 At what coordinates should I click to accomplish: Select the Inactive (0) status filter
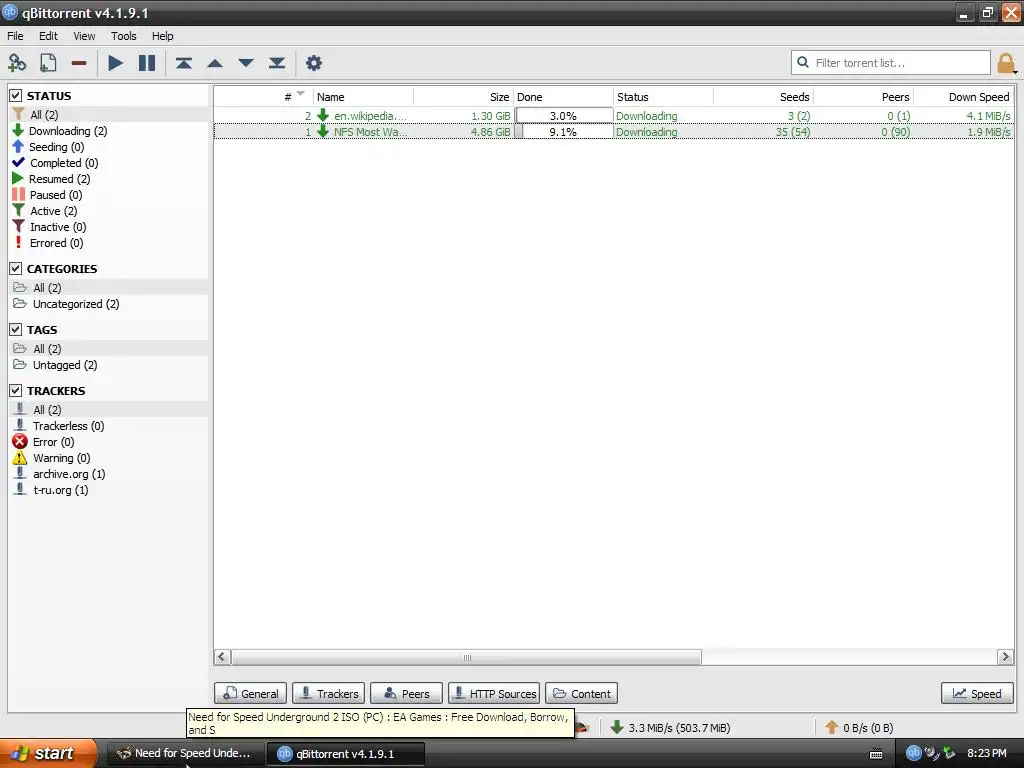[58, 227]
